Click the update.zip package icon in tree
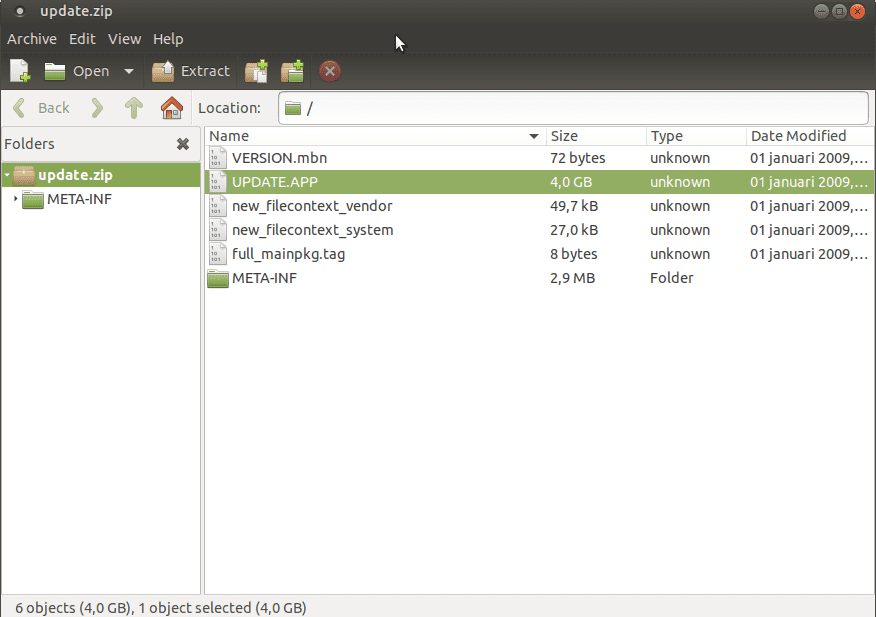 coord(24,175)
